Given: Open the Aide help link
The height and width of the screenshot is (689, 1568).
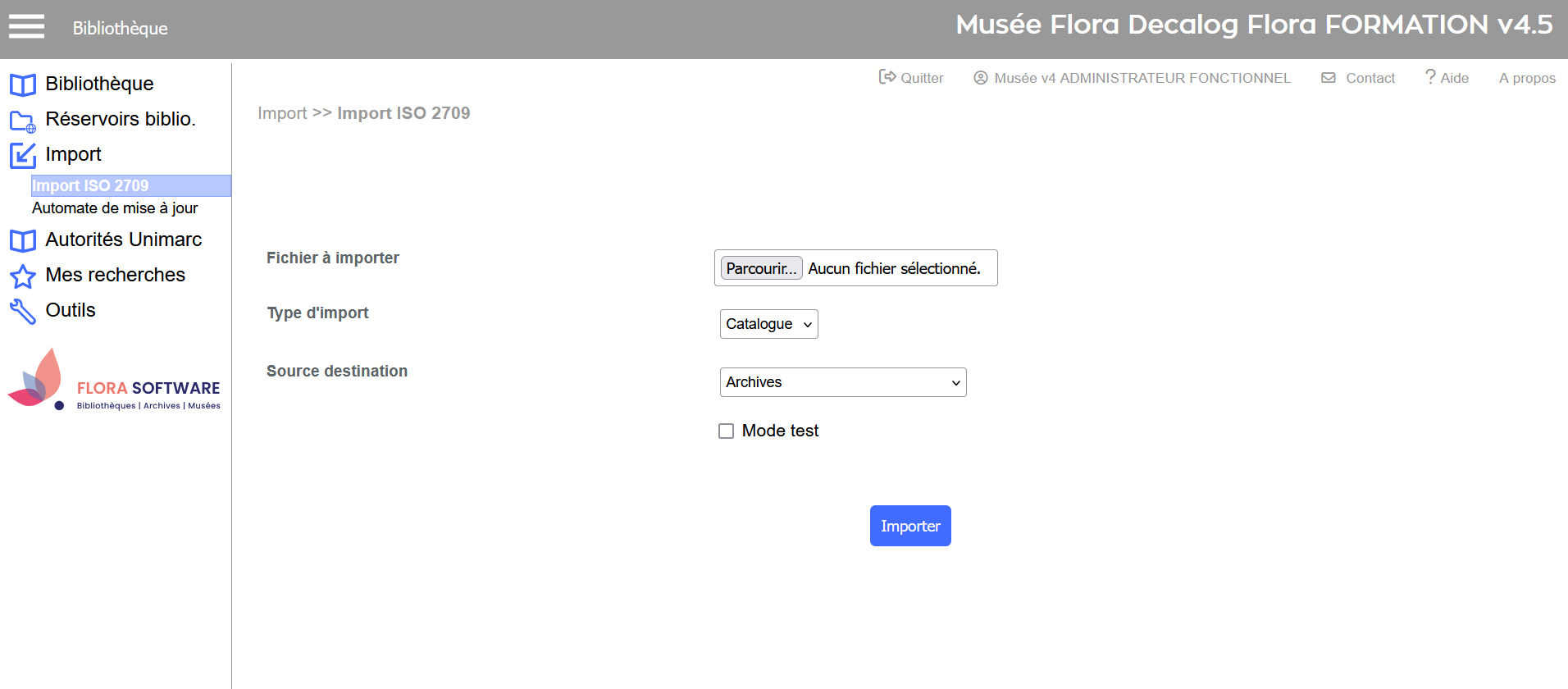Looking at the screenshot, I should [1447, 78].
